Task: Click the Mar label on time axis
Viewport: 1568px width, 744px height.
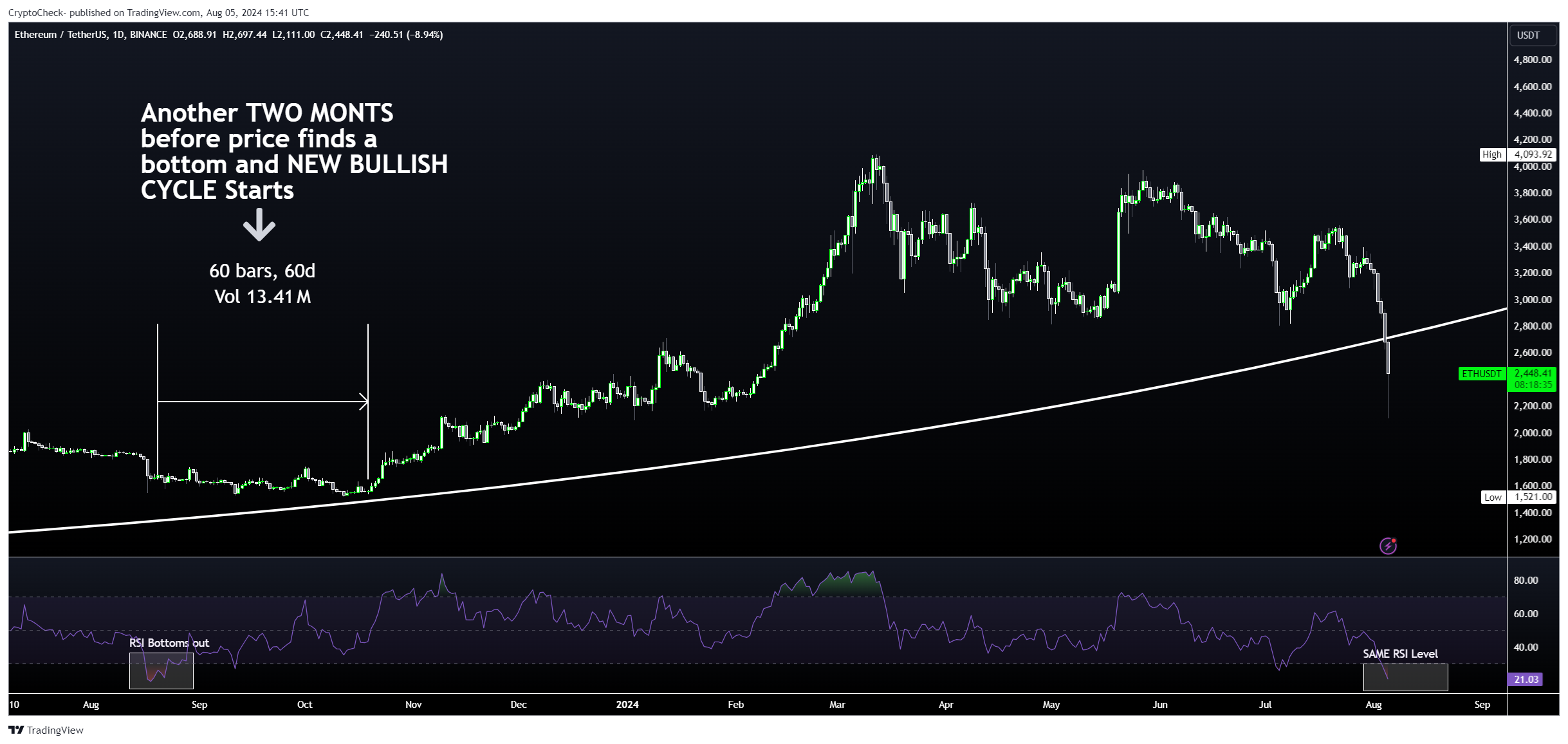Action: (x=838, y=705)
